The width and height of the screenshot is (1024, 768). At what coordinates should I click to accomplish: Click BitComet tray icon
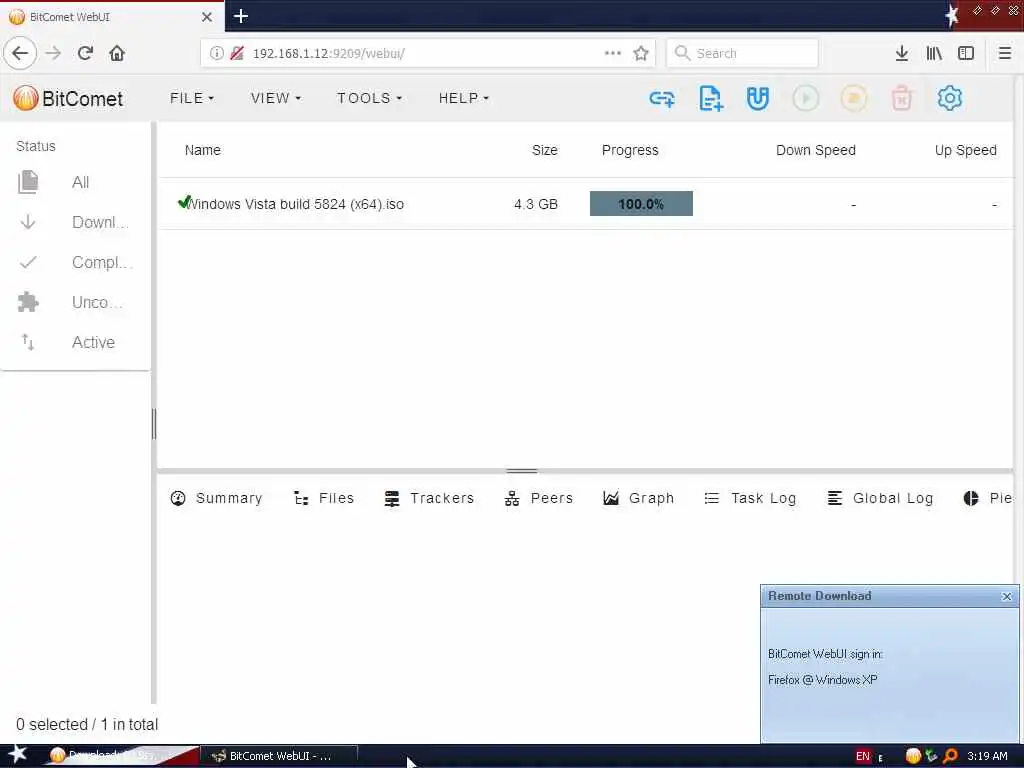pyautogui.click(x=913, y=756)
